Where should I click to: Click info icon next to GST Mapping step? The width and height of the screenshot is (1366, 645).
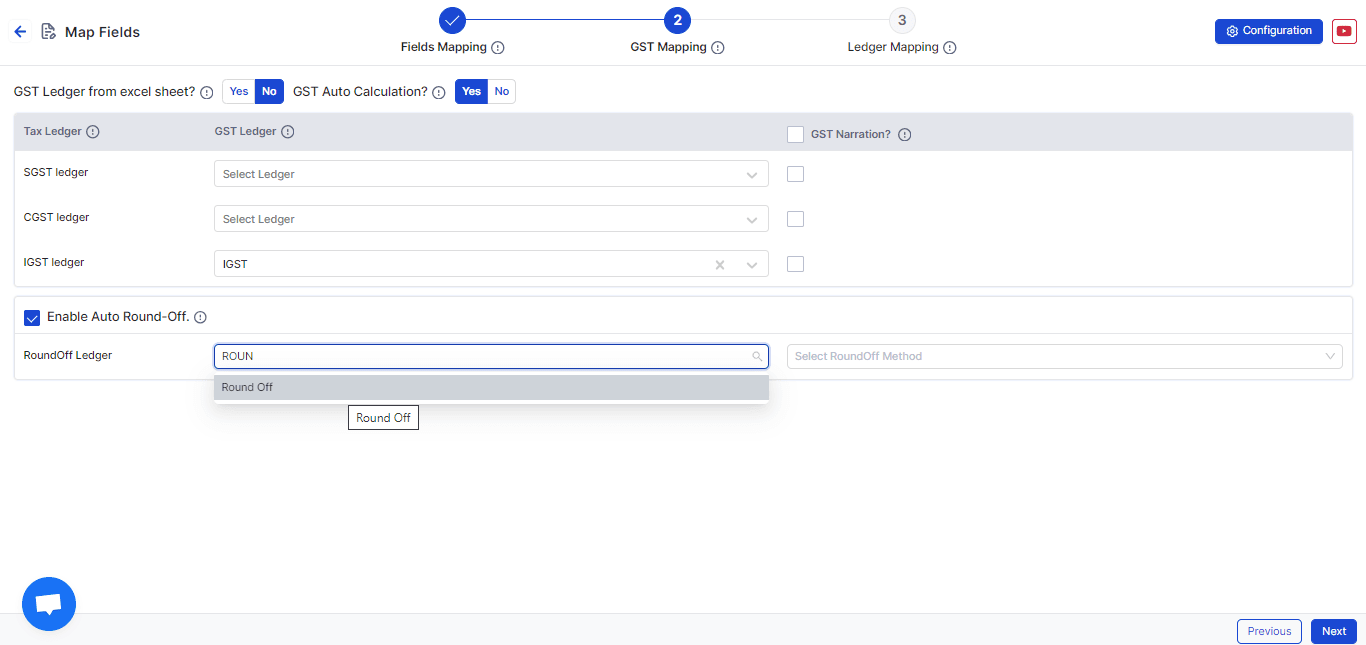718,48
